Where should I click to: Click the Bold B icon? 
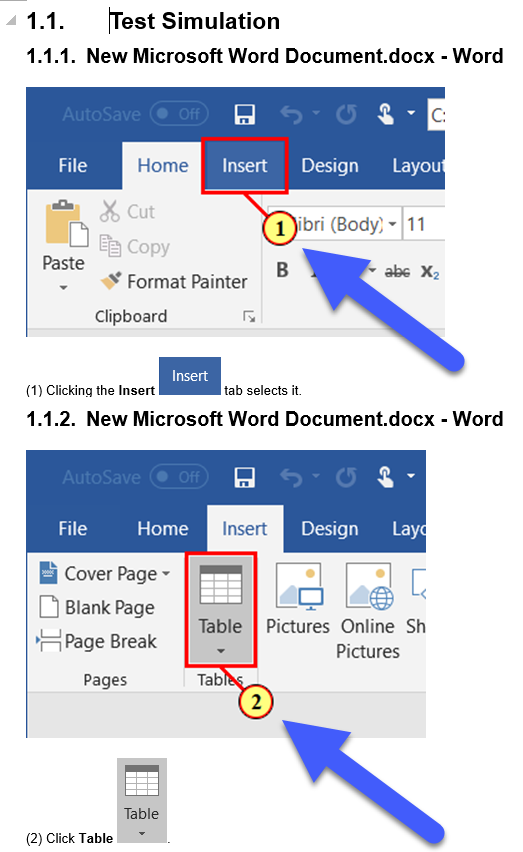coord(282,270)
